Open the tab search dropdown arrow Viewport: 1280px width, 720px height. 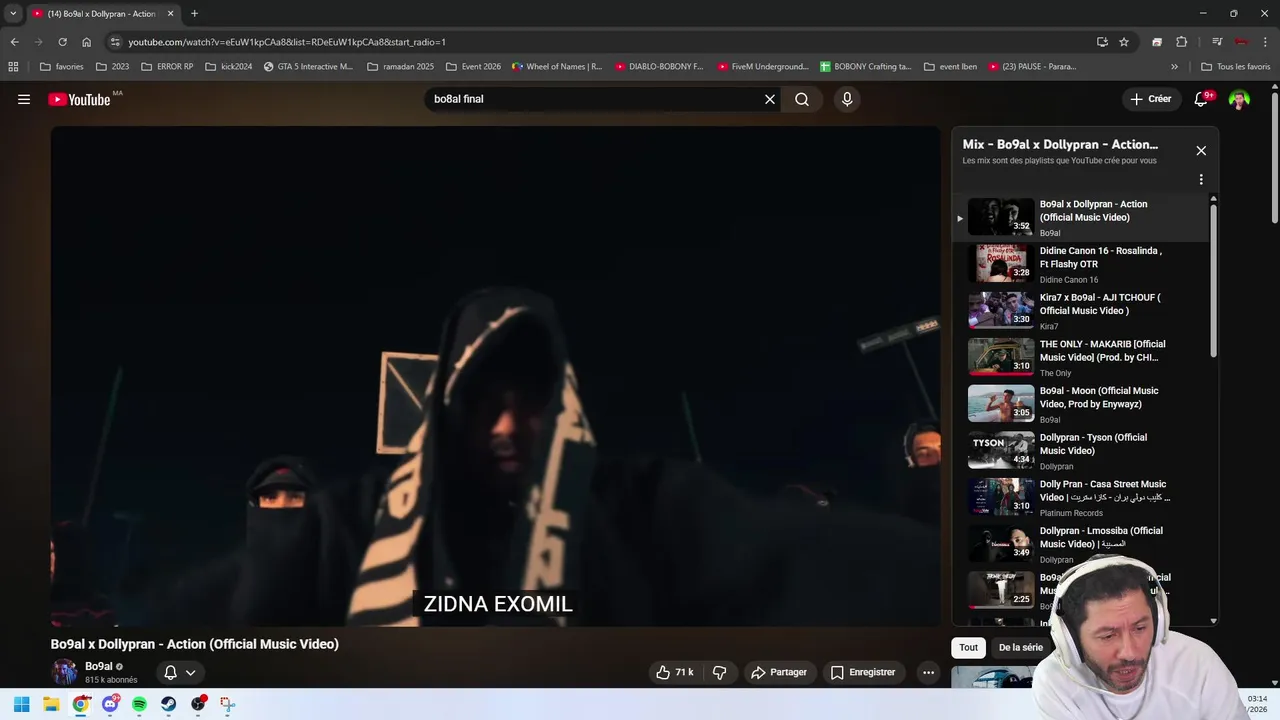pyautogui.click(x=13, y=14)
